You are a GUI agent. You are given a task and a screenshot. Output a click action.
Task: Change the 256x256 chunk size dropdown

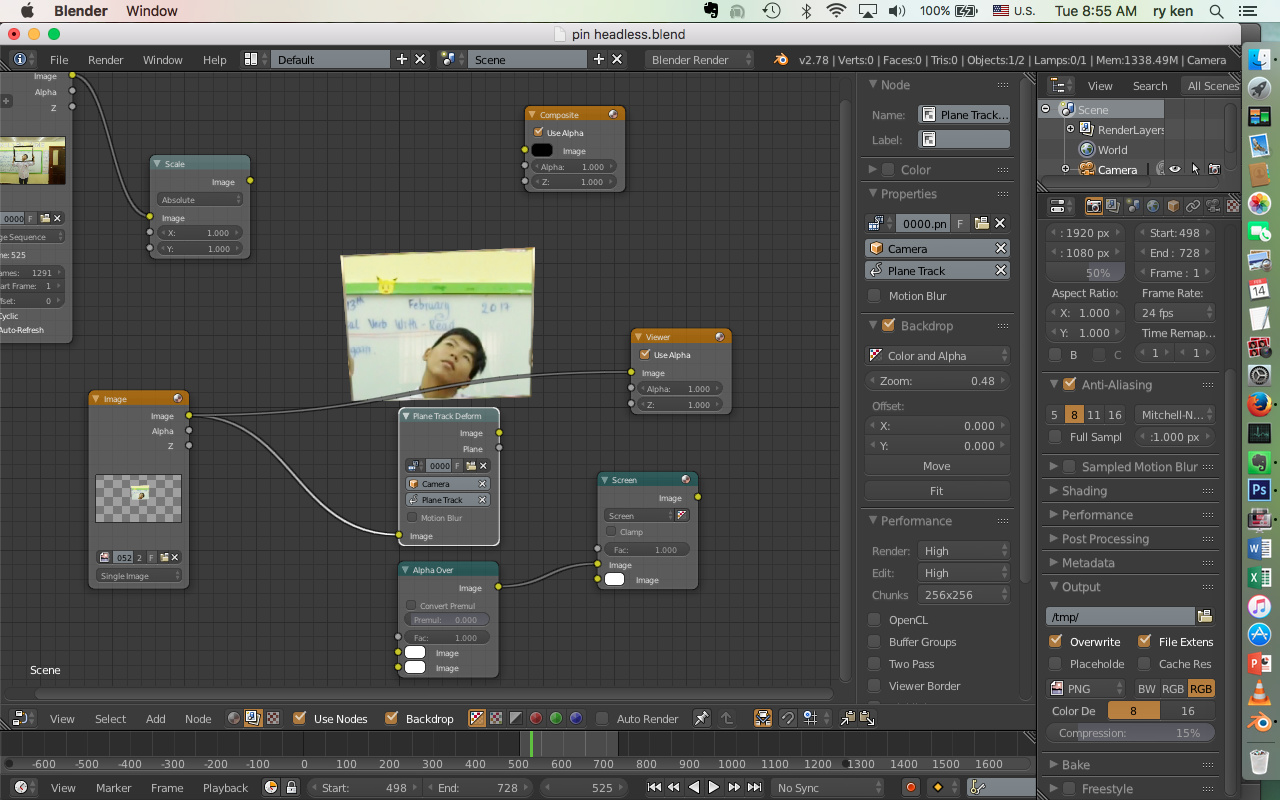pos(963,594)
